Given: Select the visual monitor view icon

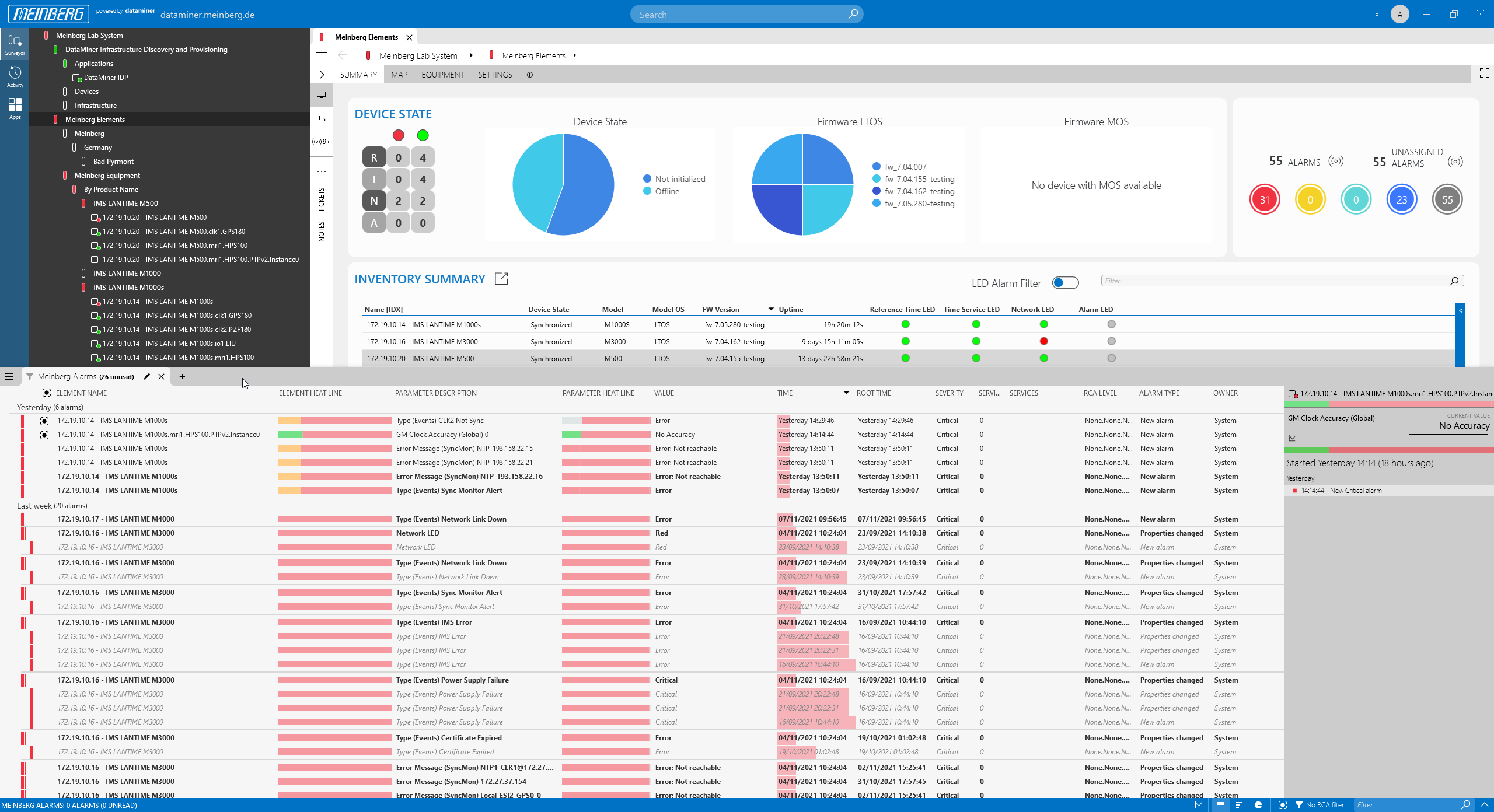Looking at the screenshot, I should point(322,94).
